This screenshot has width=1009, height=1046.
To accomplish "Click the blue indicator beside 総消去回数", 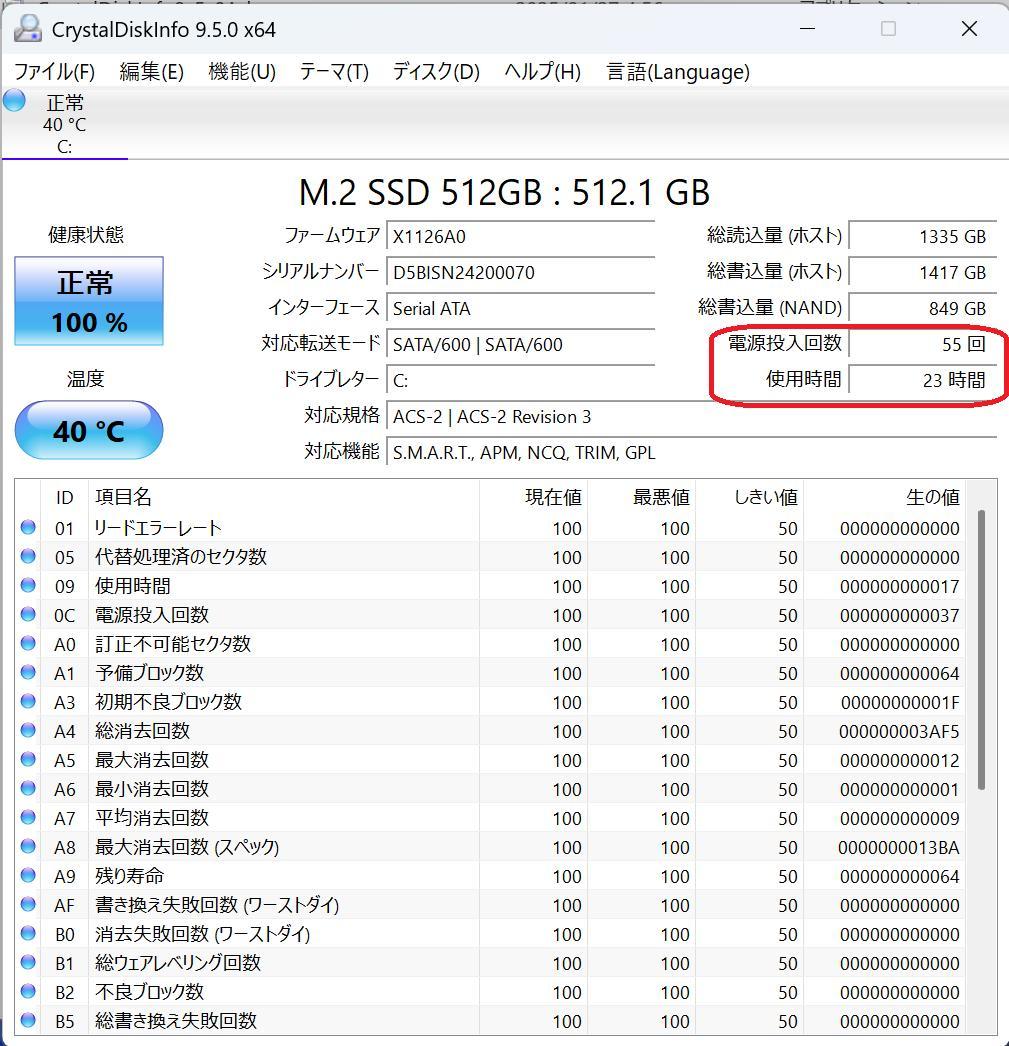I will (x=27, y=731).
